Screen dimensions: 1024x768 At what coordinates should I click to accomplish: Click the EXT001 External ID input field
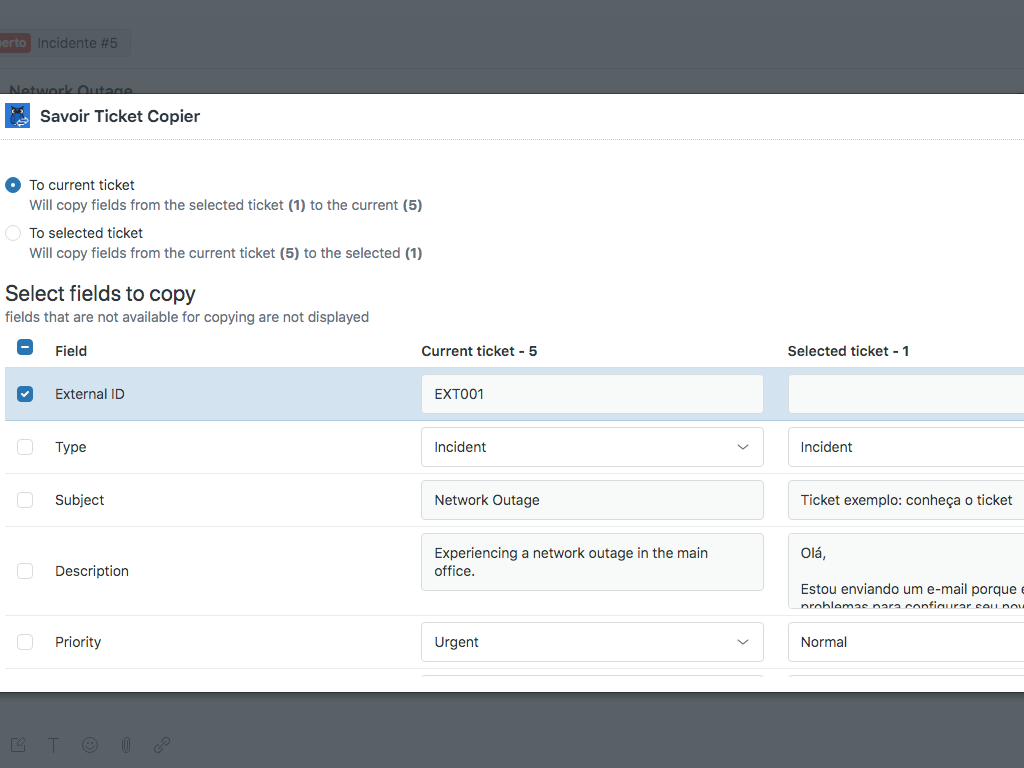[592, 394]
